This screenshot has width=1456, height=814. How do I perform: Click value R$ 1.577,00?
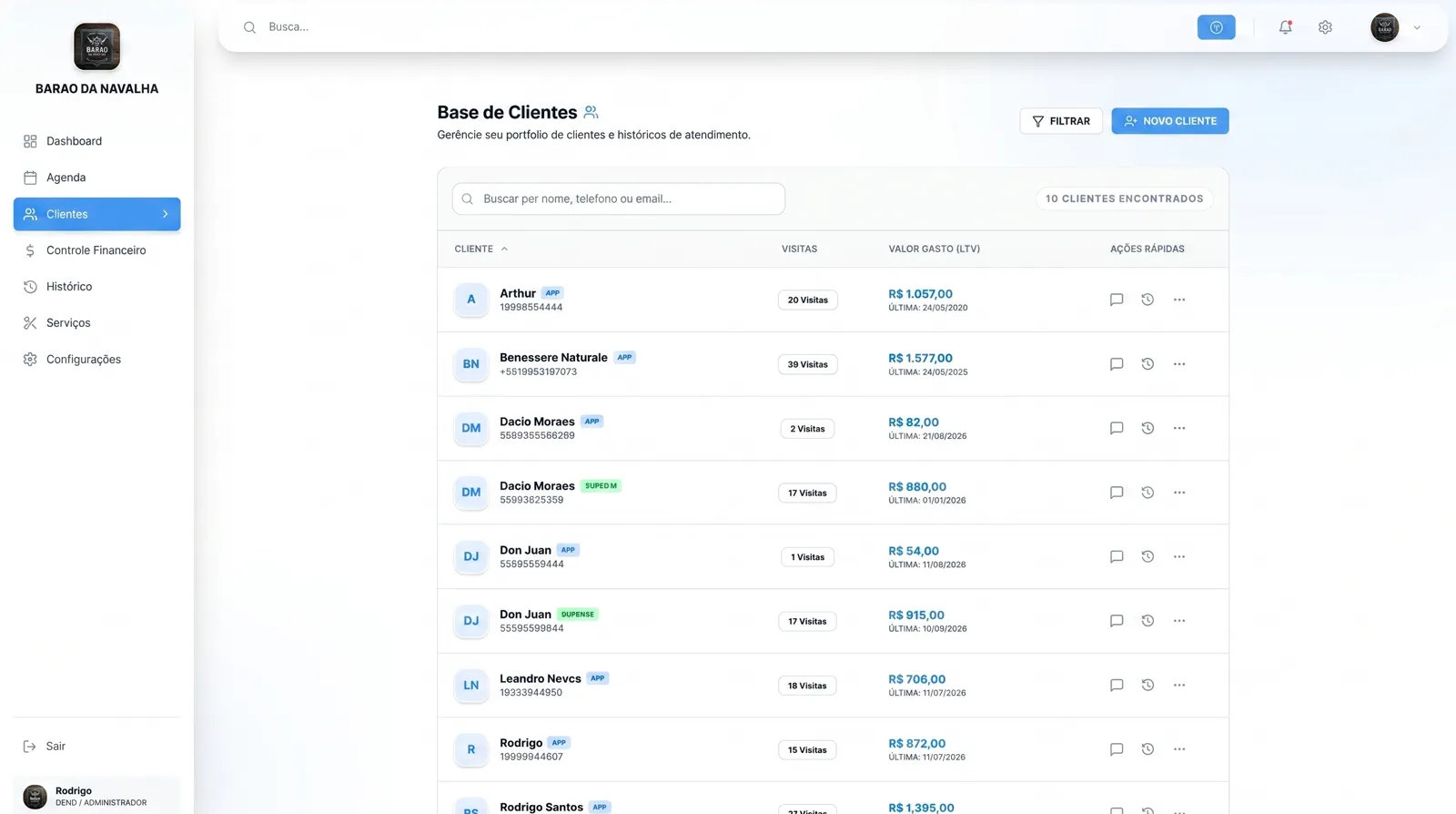tap(920, 358)
